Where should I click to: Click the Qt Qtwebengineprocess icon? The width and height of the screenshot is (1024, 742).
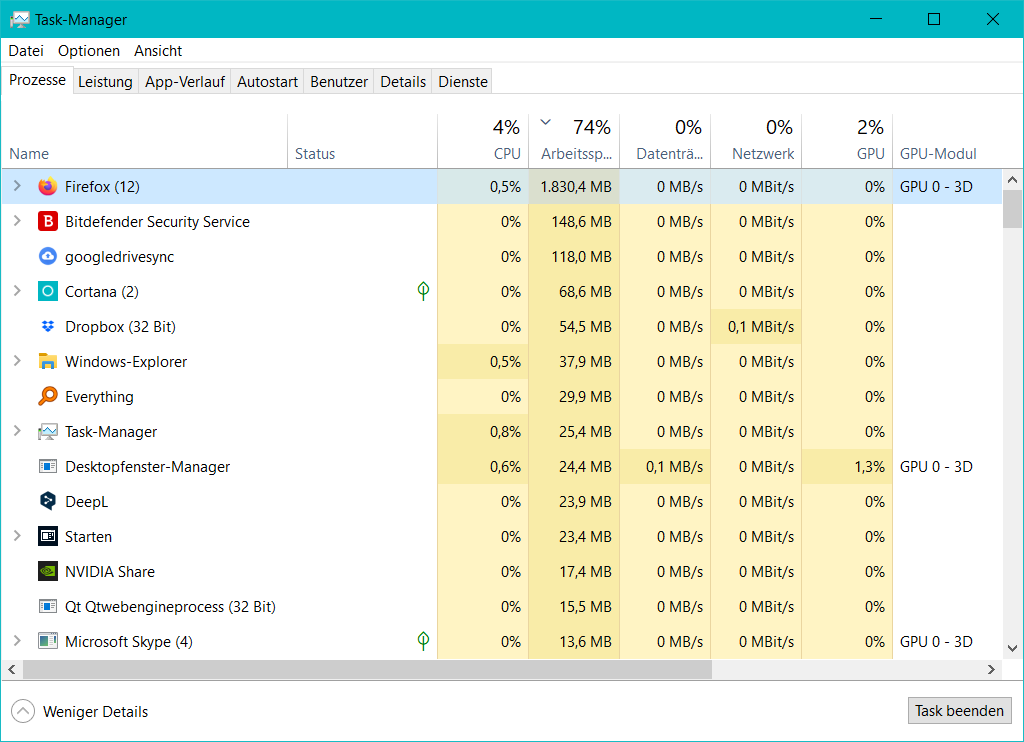[48, 606]
